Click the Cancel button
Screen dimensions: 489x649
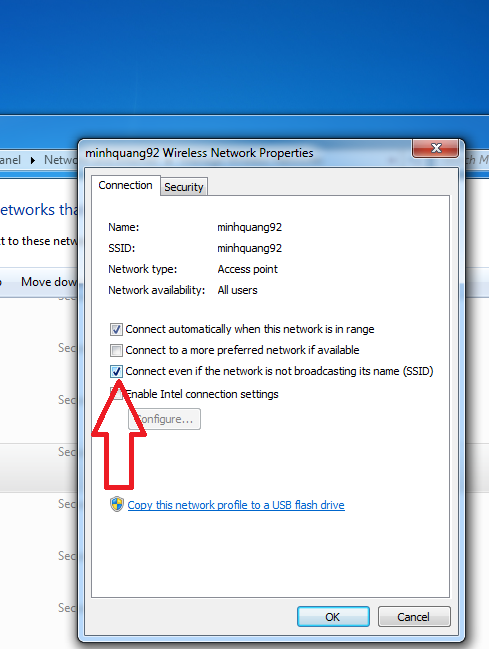pos(414,617)
